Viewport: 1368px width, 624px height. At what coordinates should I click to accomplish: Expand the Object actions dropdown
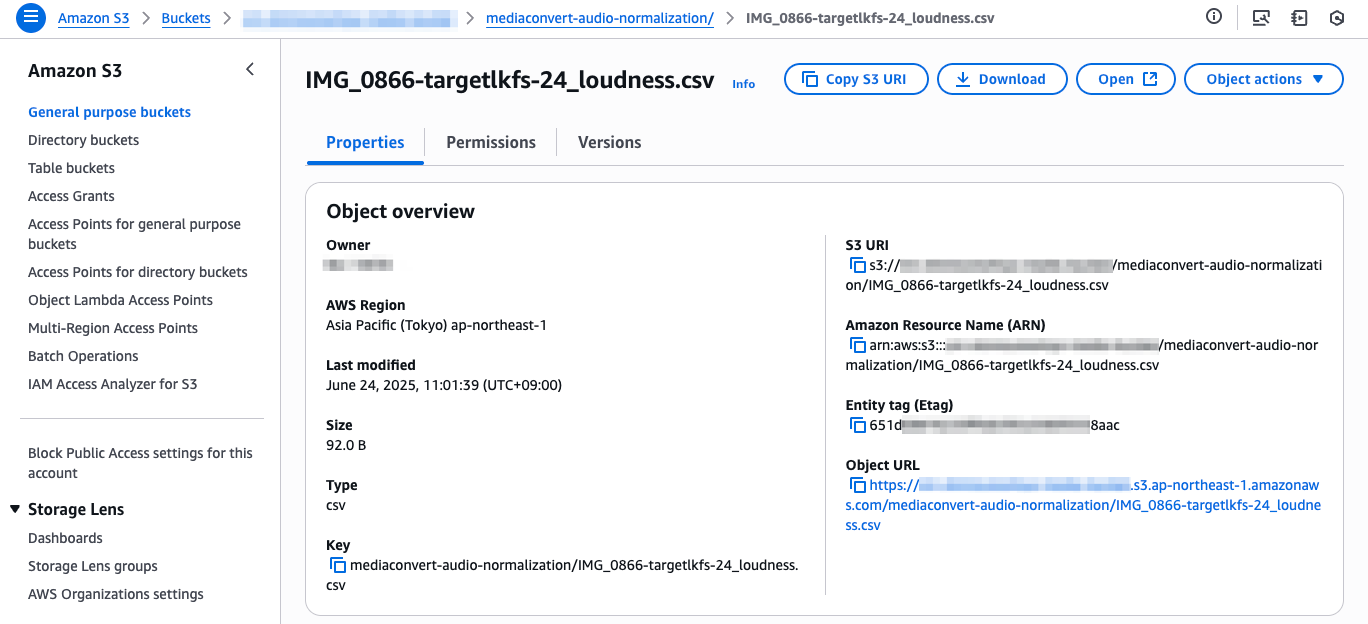click(x=1264, y=79)
